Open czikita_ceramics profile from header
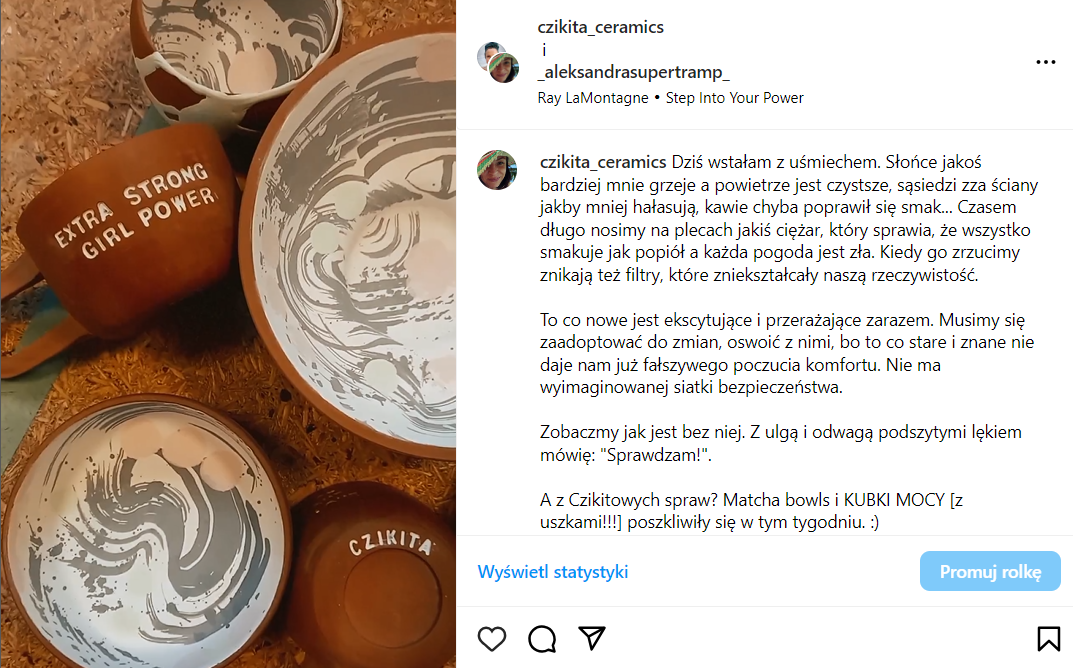 point(600,27)
